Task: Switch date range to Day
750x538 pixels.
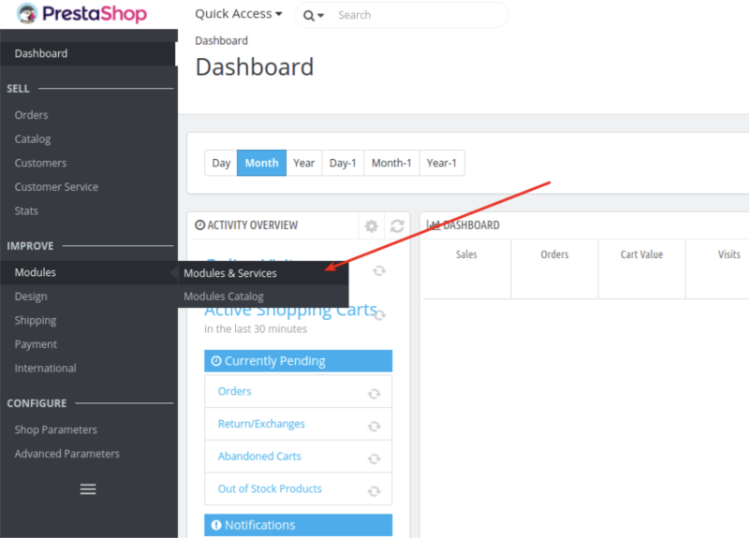Action: coord(221,163)
